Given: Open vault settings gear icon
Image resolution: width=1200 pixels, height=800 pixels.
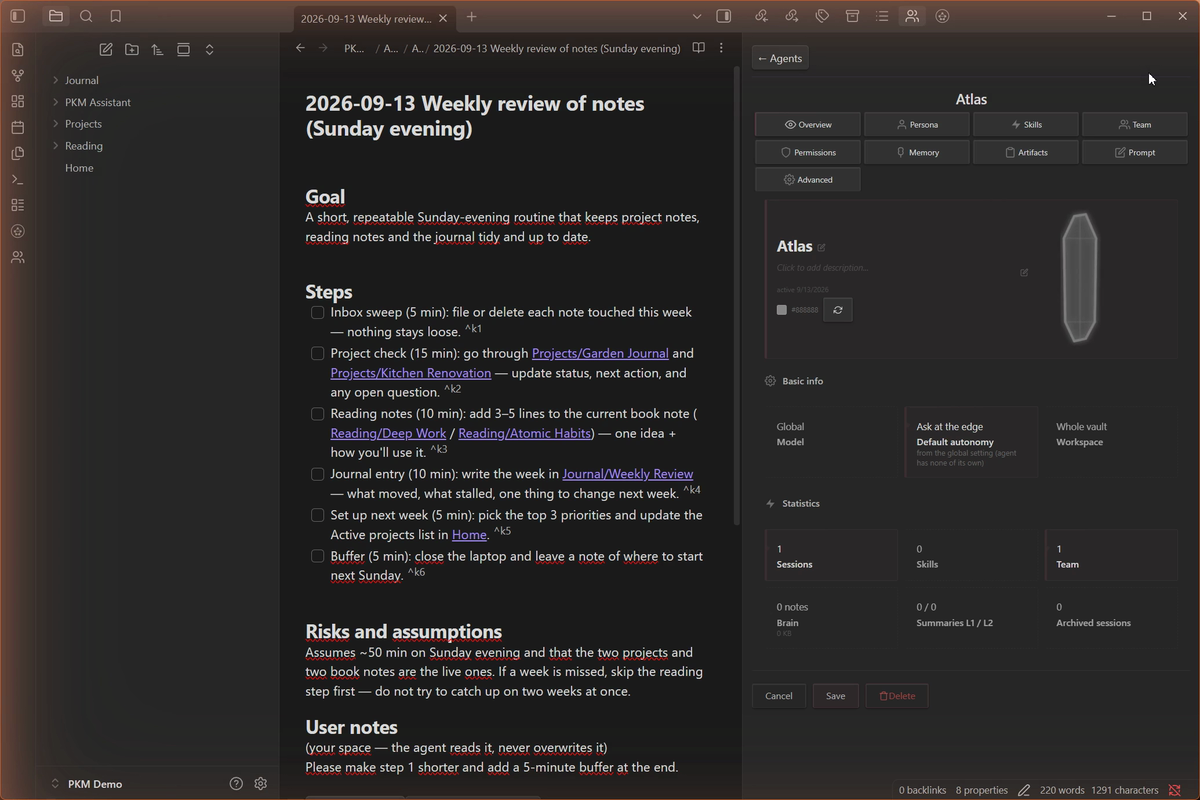Looking at the screenshot, I should tap(261, 784).
